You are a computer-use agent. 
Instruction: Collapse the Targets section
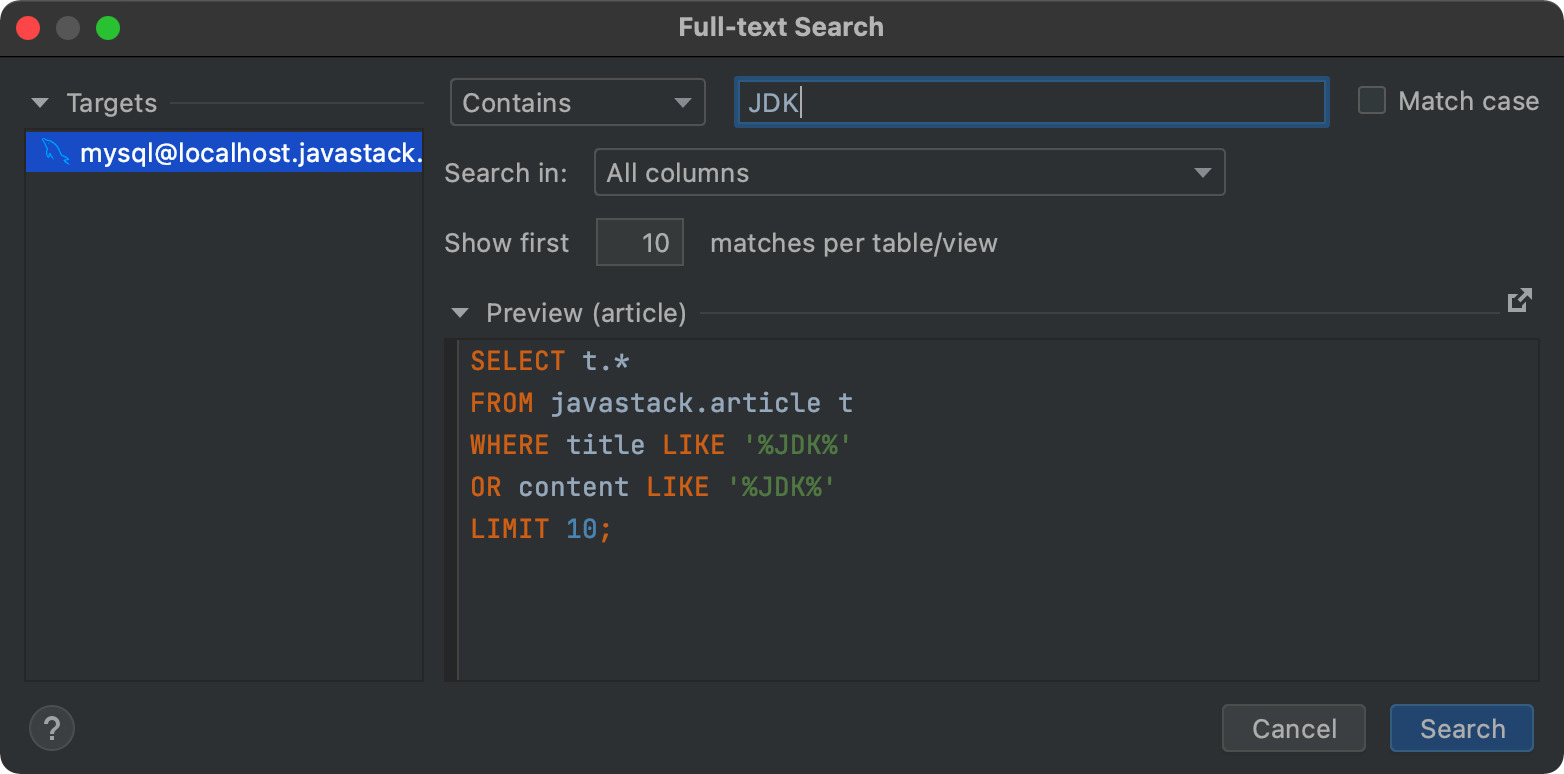click(40, 103)
